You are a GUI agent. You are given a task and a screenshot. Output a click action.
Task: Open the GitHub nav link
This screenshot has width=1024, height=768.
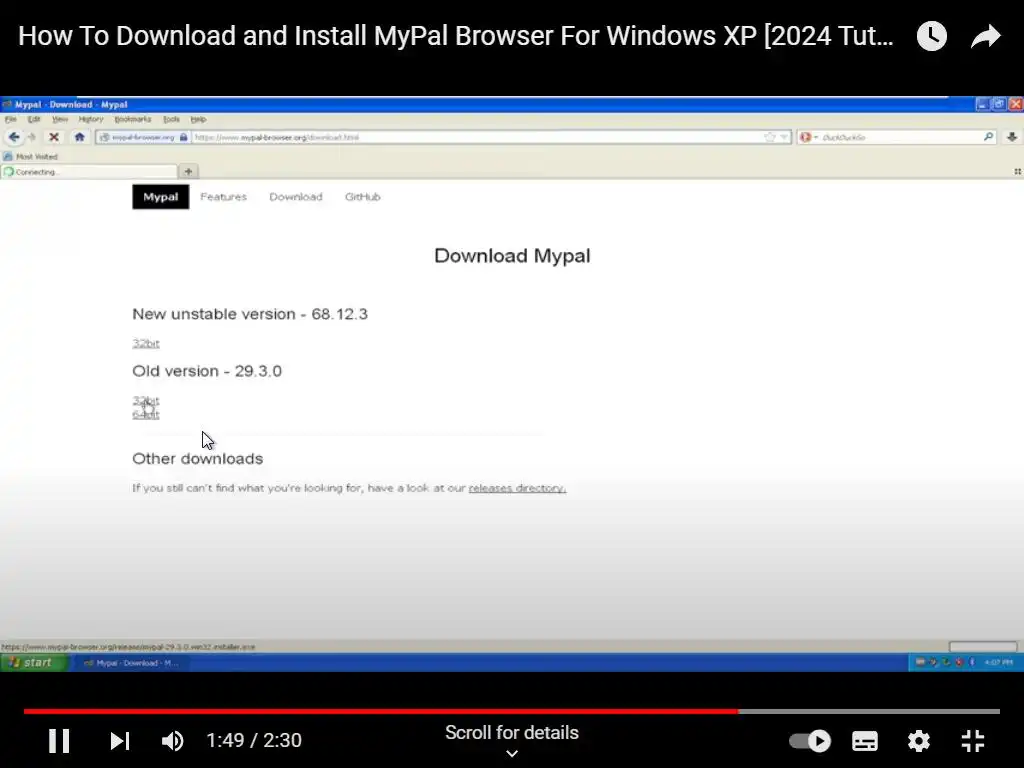click(362, 197)
